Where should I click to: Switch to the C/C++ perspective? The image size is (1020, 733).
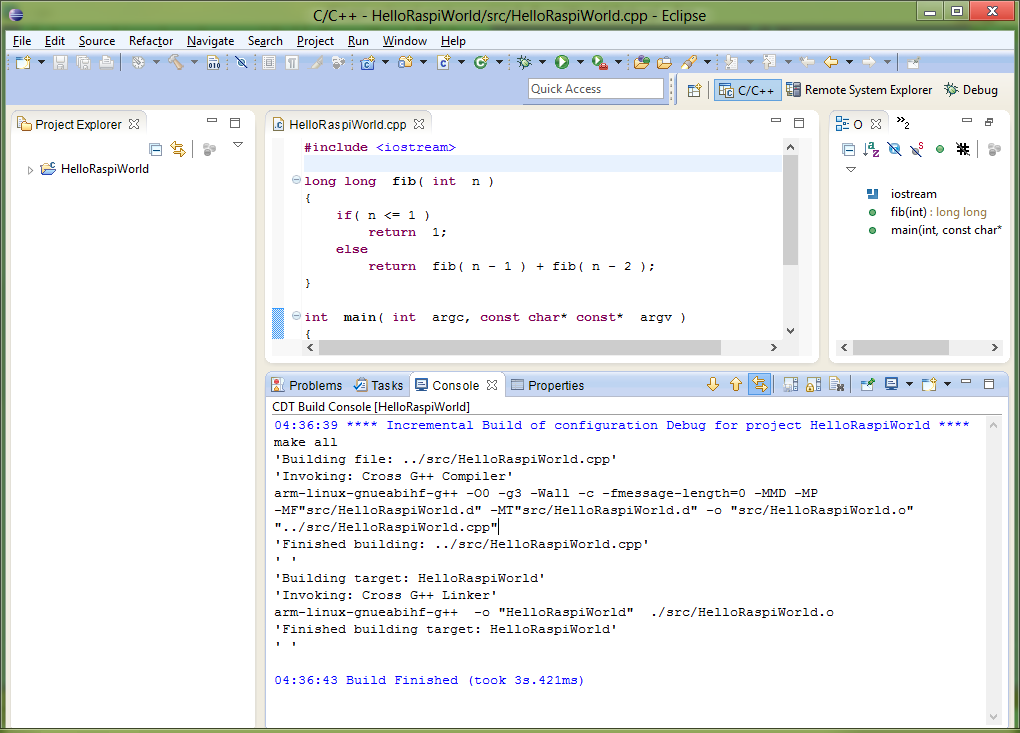click(747, 90)
